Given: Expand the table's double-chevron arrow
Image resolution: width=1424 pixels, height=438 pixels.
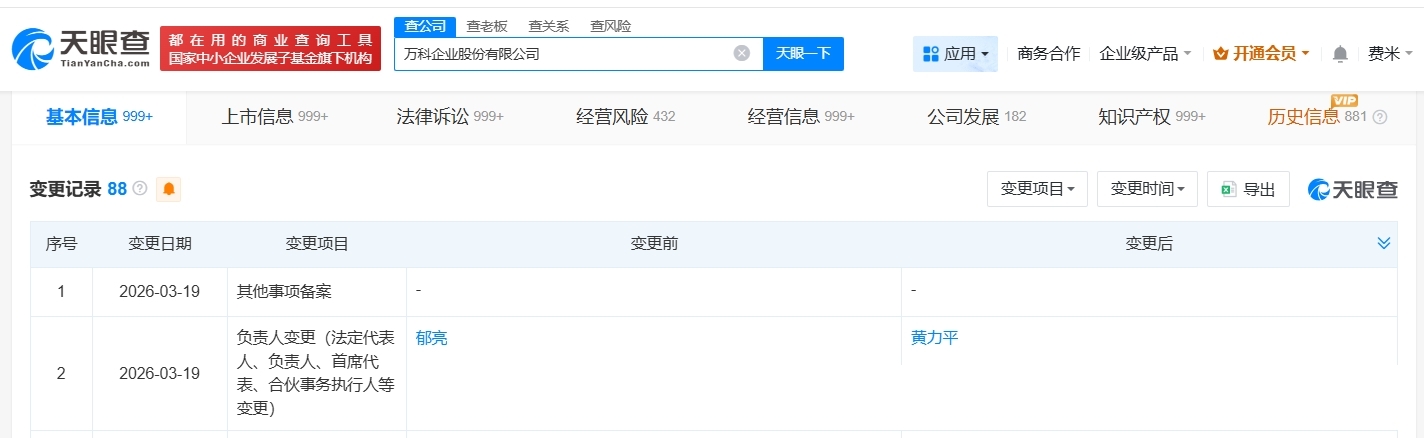Looking at the screenshot, I should pos(1384,243).
